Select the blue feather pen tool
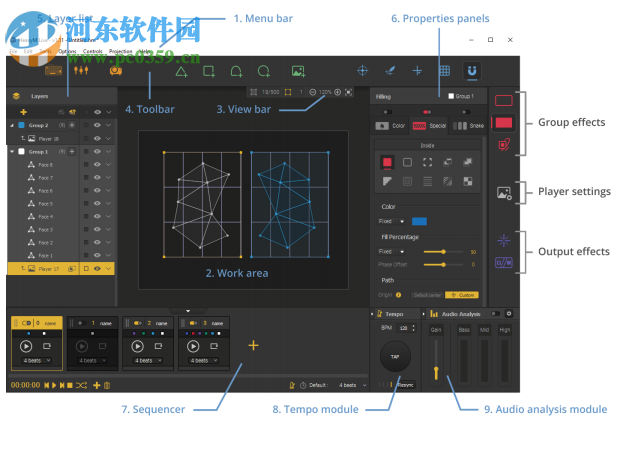This screenshot has width=637, height=450. pos(390,71)
